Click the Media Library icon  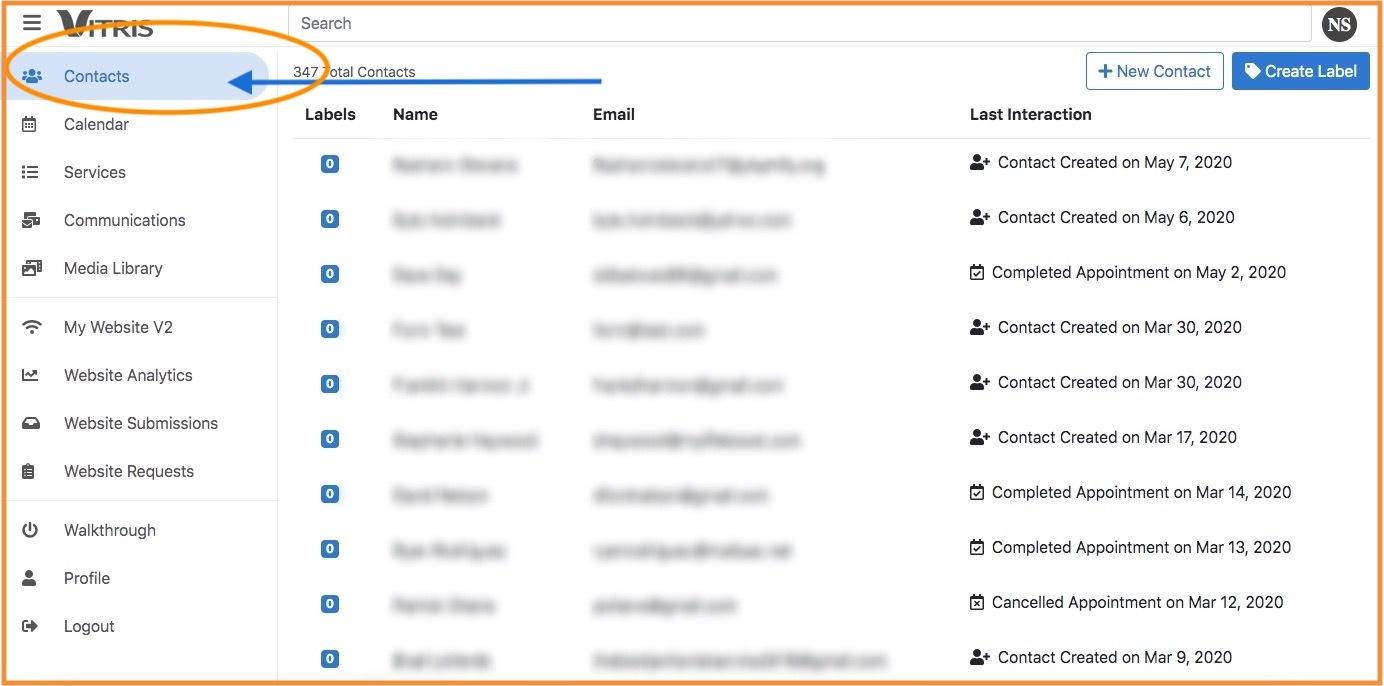pyautogui.click(x=31, y=268)
